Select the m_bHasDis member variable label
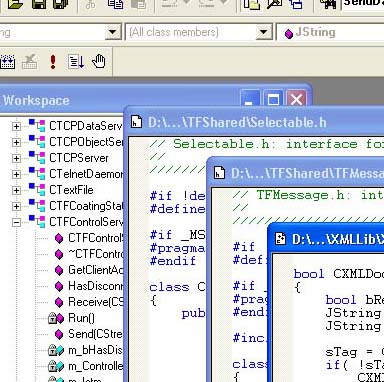 click(x=95, y=350)
